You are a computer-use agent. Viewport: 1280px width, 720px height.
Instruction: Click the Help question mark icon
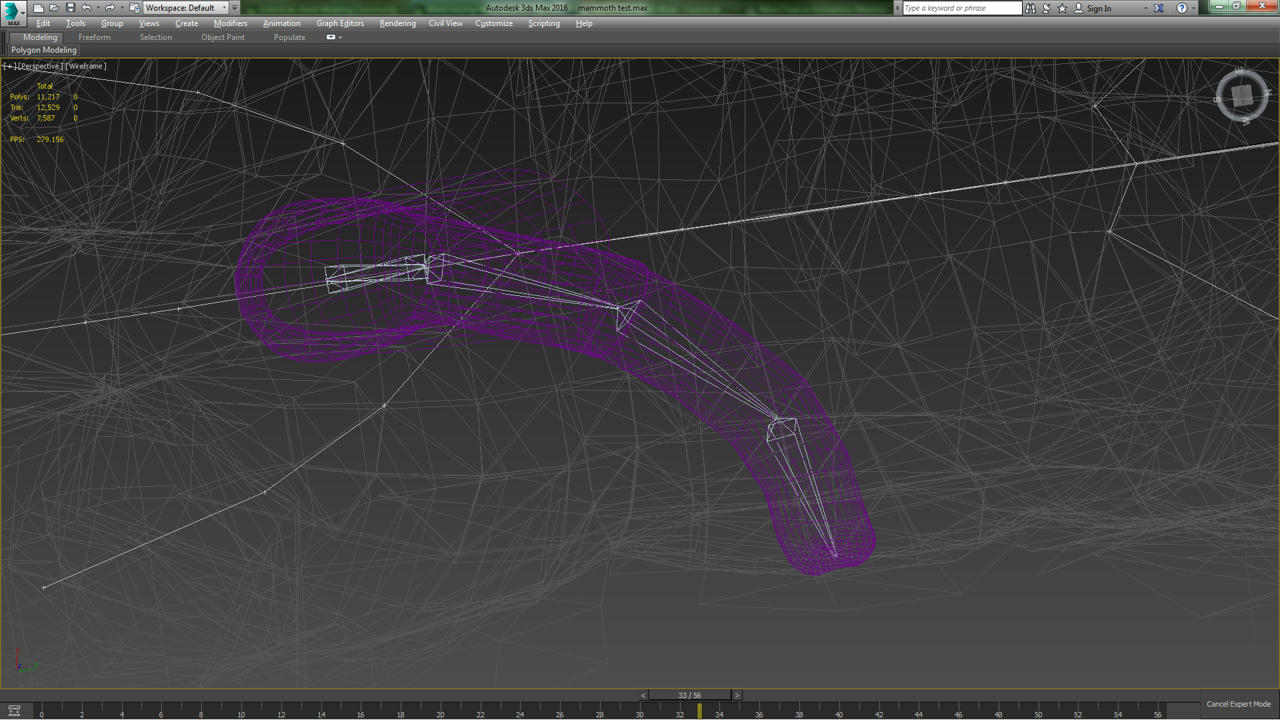(x=1181, y=8)
